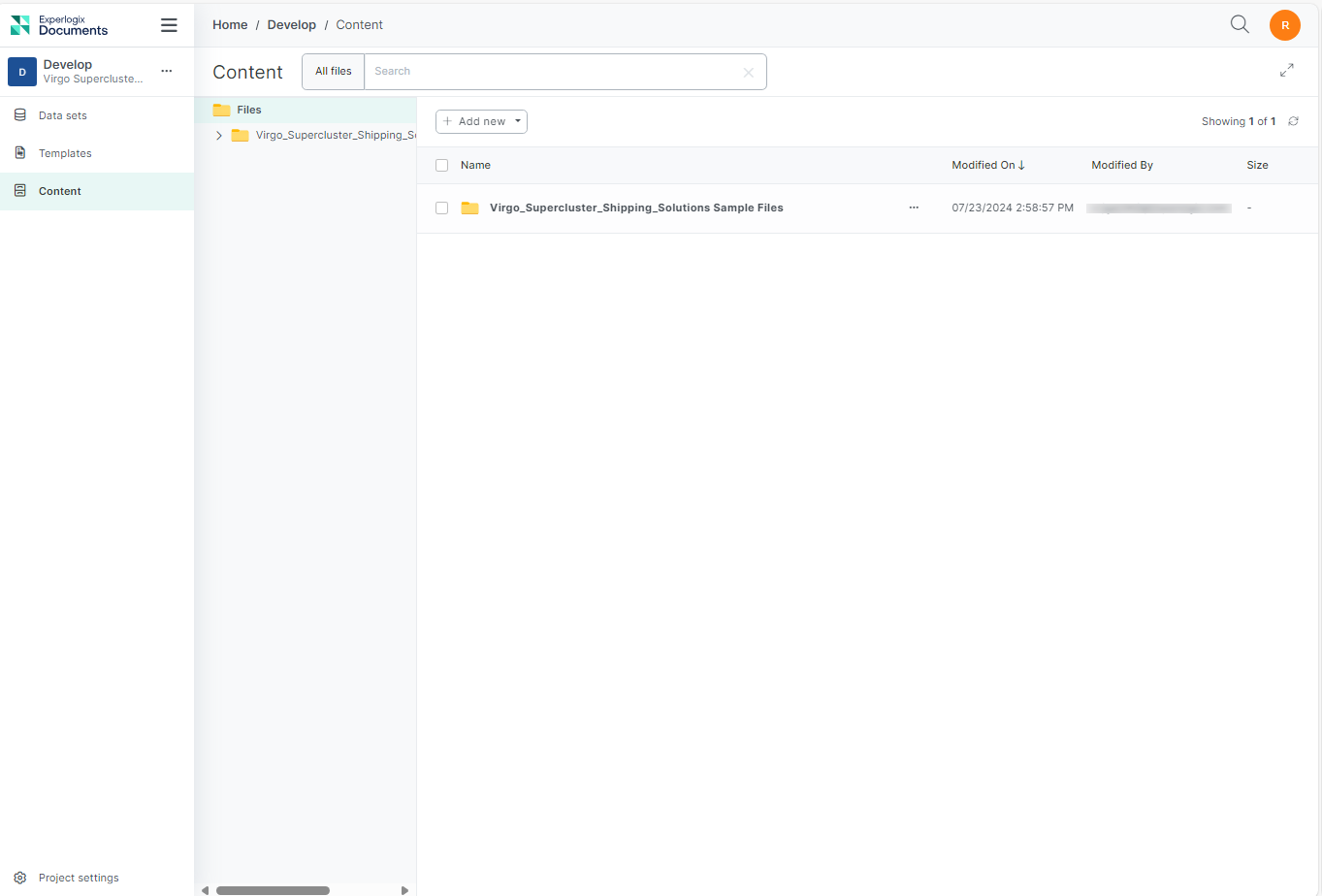Click the folder icon in the Sample Files row

click(470, 208)
